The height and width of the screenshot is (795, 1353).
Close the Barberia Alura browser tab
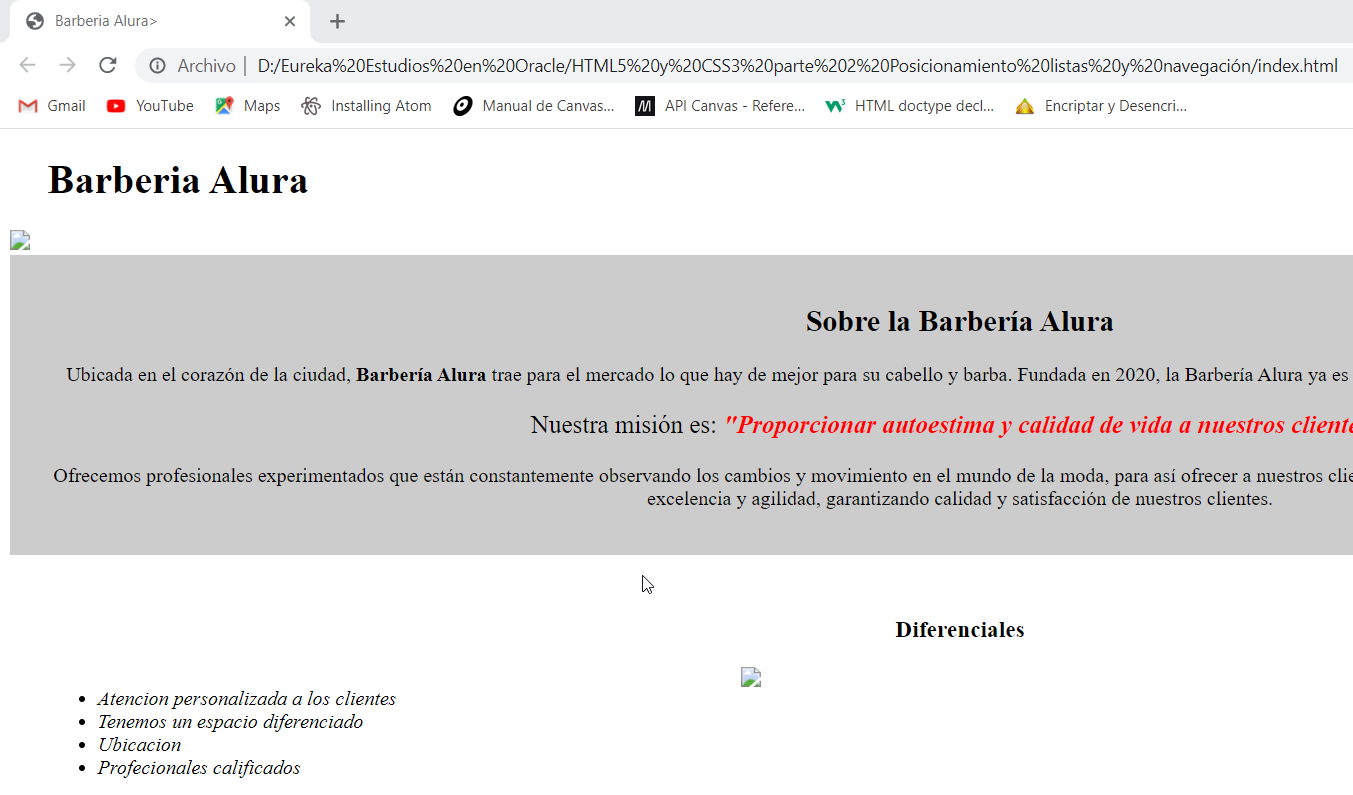click(x=290, y=21)
